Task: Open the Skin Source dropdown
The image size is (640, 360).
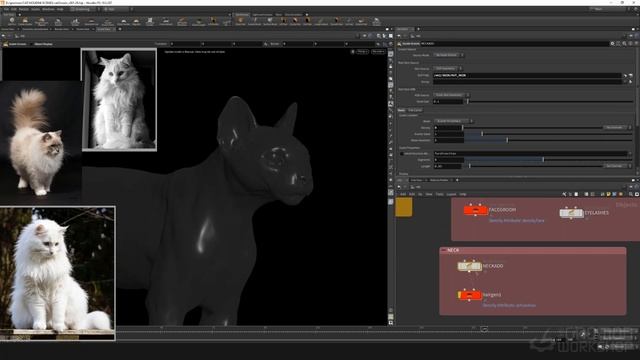Action: [x=448, y=69]
